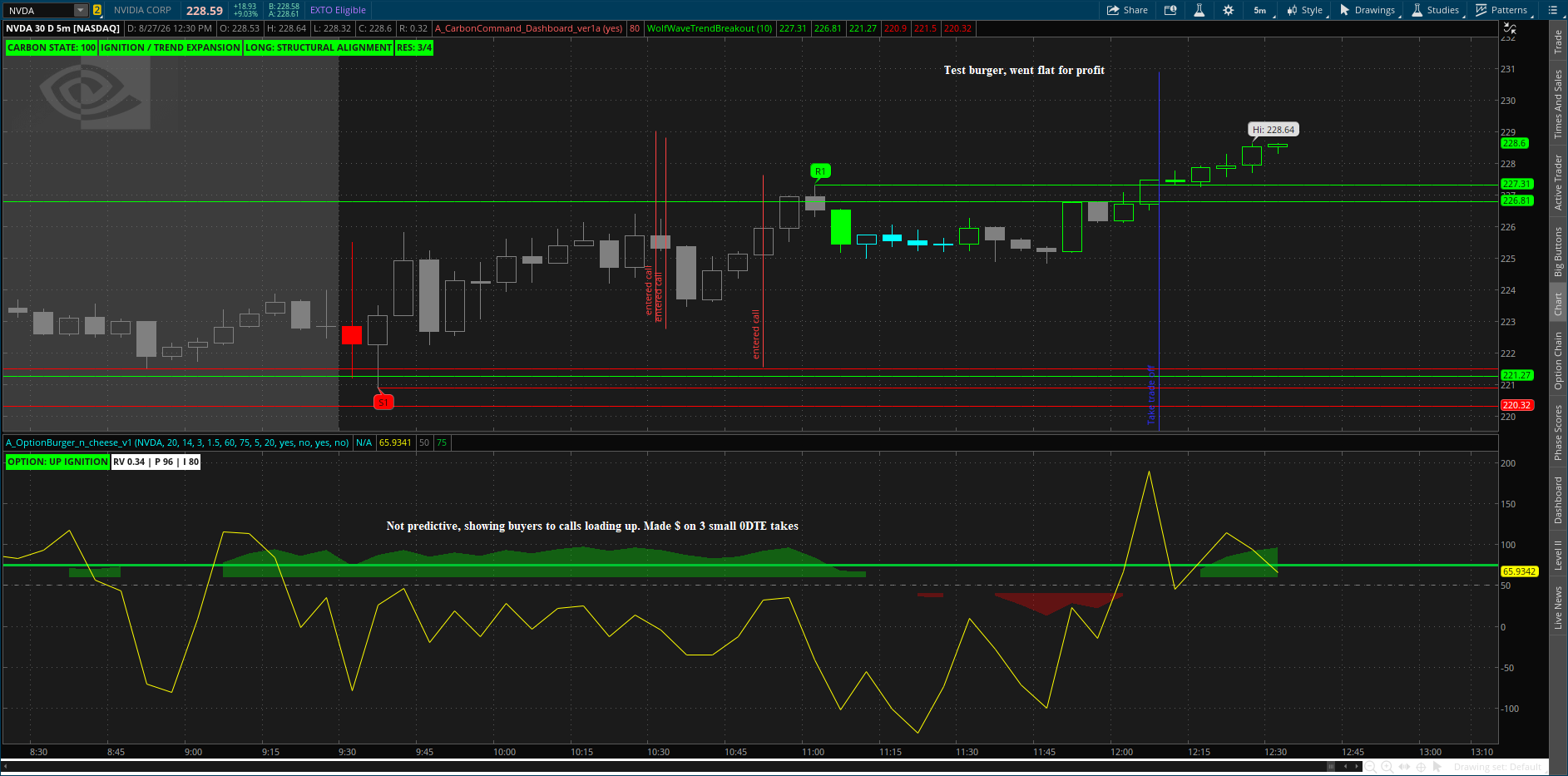The height and width of the screenshot is (776, 1568).
Task: Click the 226.81 green price axis label
Action: [1516, 200]
